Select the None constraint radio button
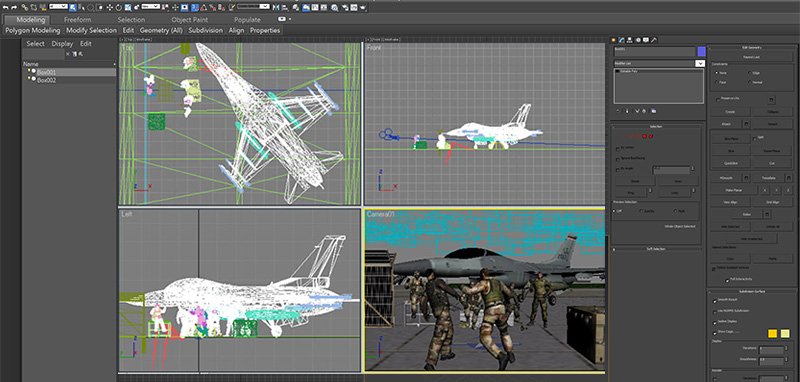The height and width of the screenshot is (382, 800). point(716,73)
